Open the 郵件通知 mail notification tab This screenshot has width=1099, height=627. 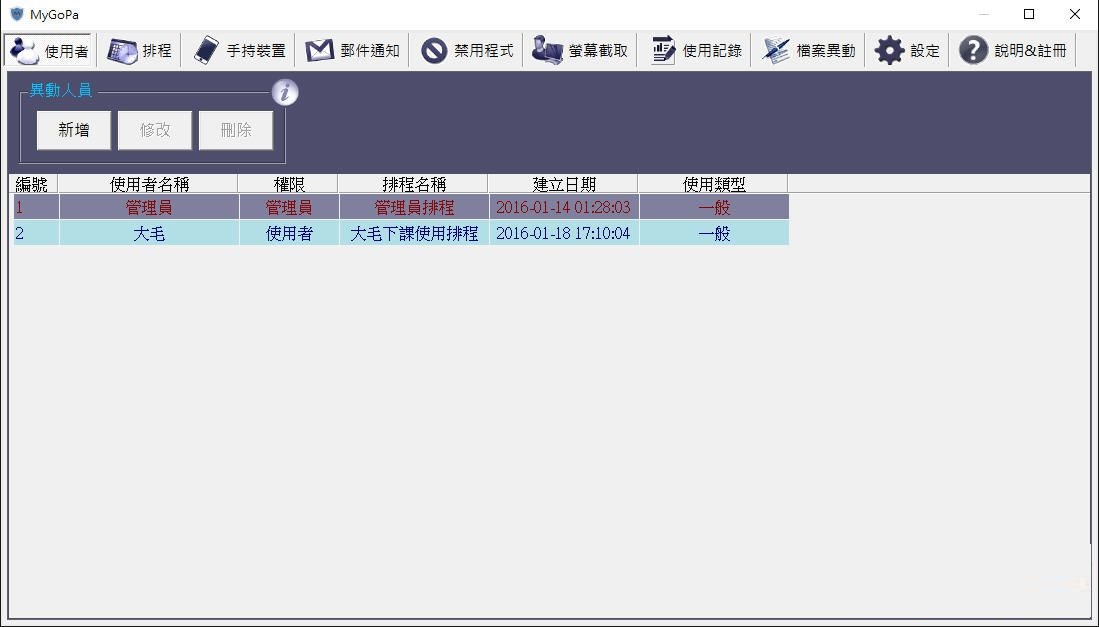tap(352, 50)
